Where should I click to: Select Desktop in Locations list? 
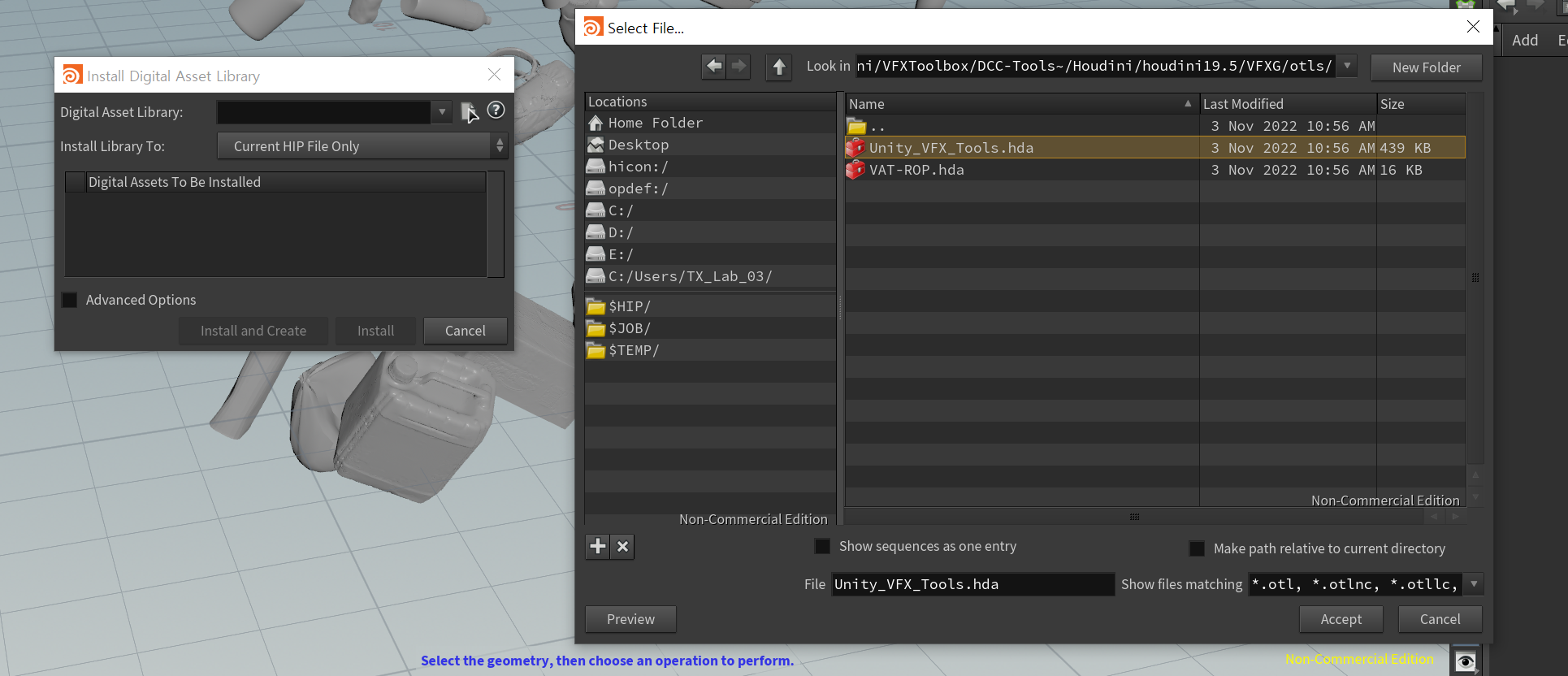[709, 145]
